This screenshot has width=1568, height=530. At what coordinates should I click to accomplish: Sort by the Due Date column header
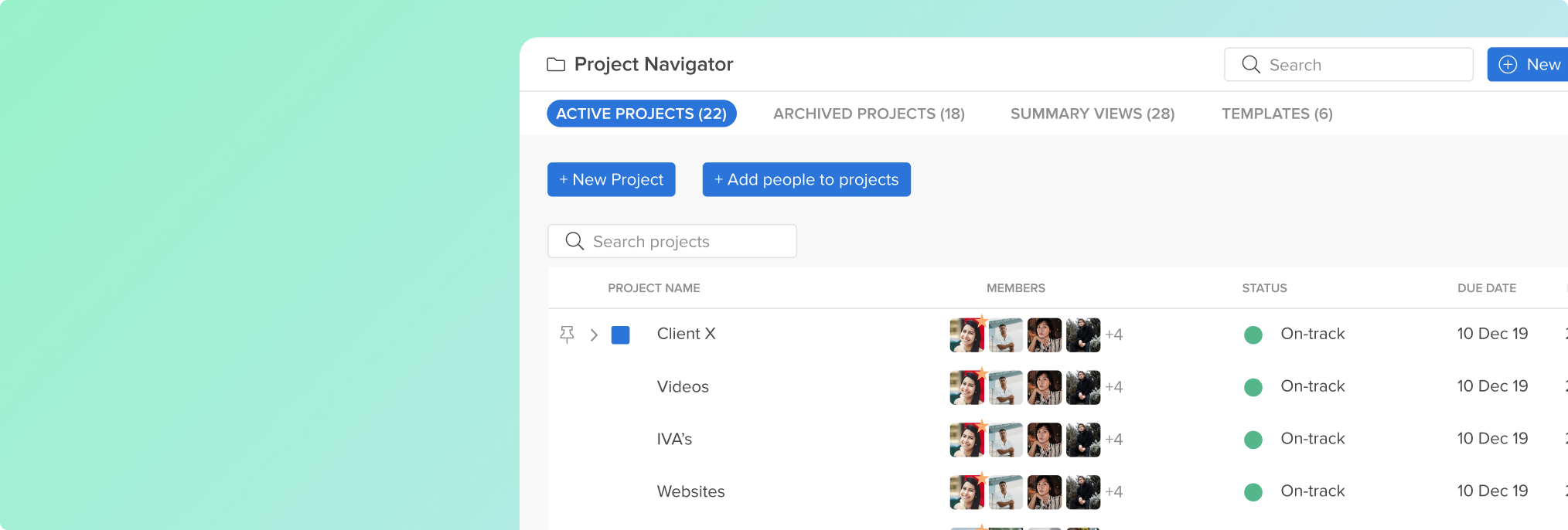click(x=1487, y=288)
